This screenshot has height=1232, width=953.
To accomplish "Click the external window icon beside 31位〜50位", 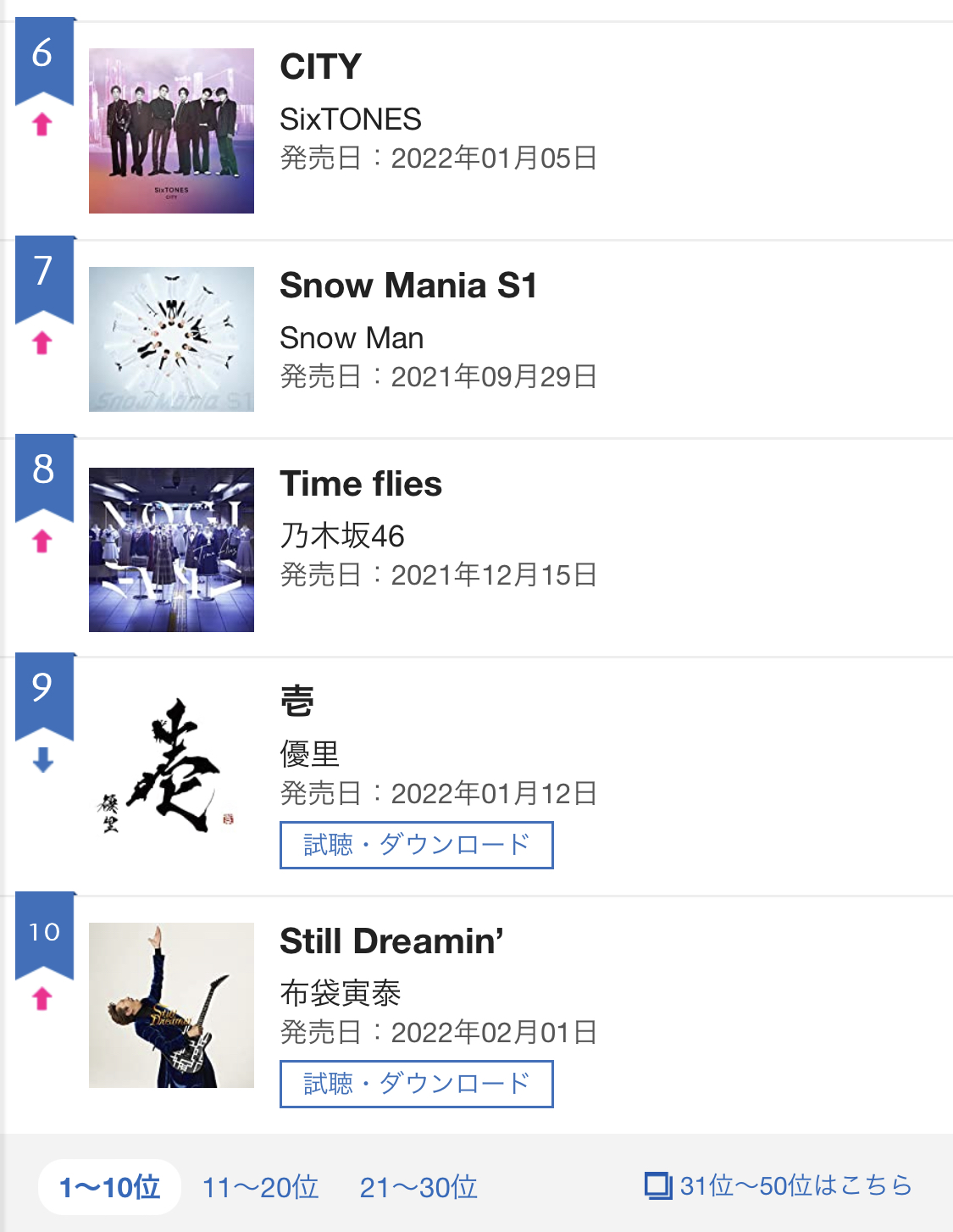I will pyautogui.click(x=657, y=1185).
